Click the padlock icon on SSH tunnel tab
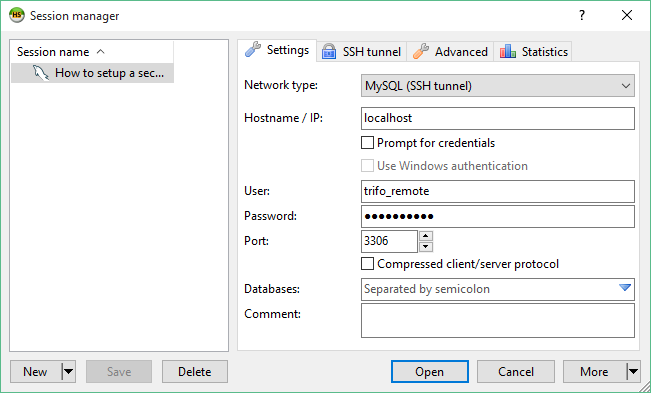This screenshot has width=651, height=393. (329, 52)
